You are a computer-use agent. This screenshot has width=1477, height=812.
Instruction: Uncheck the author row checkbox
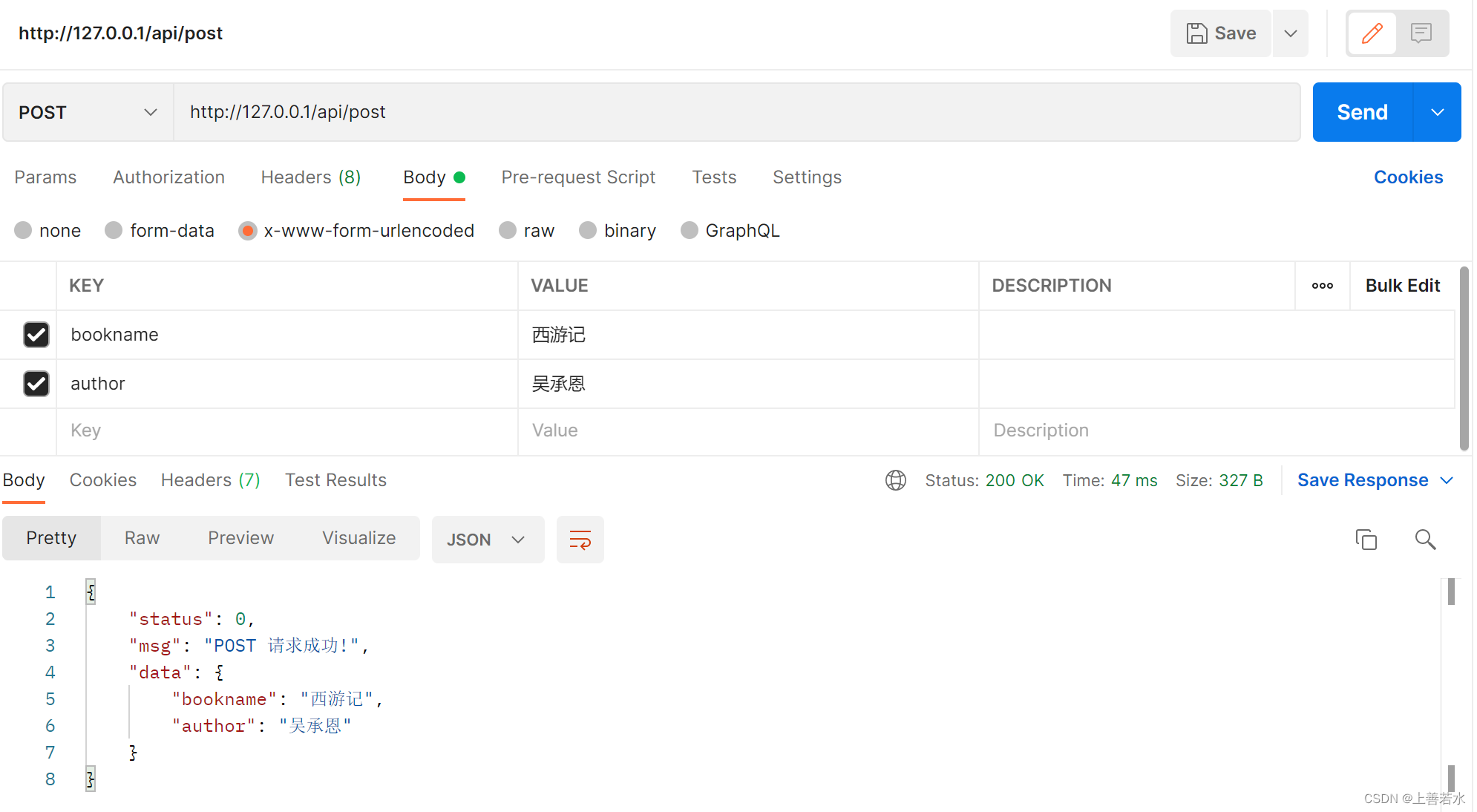click(36, 384)
